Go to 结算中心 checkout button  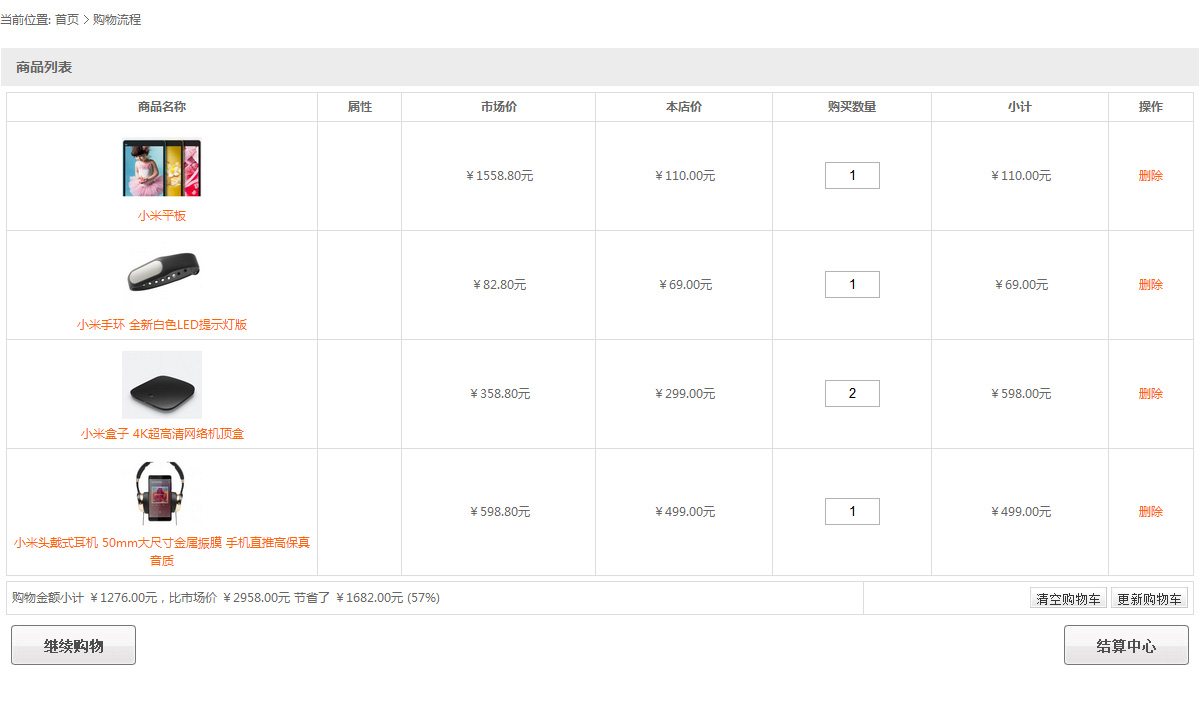[x=1126, y=645]
